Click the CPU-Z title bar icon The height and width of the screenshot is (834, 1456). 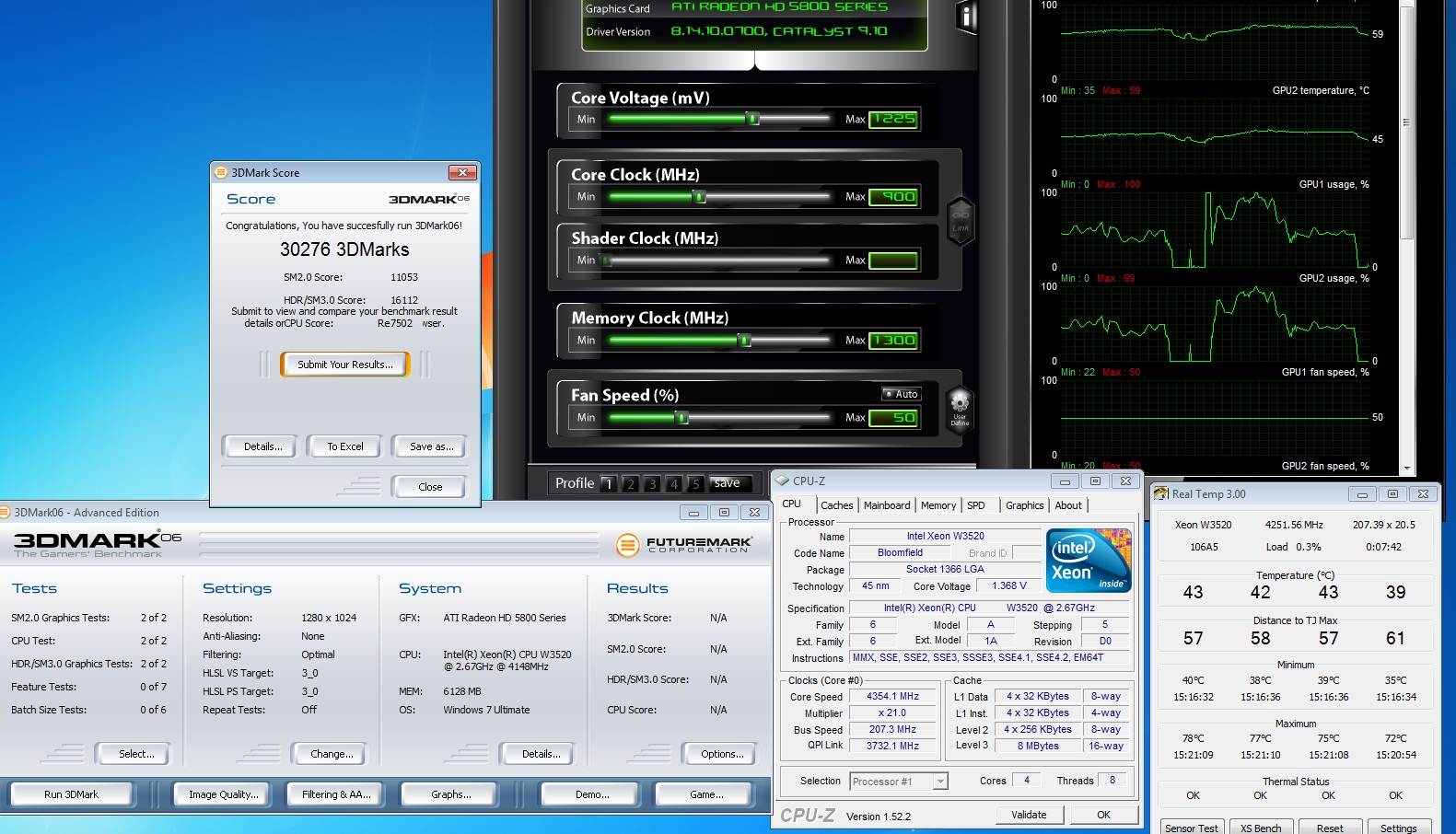pos(782,481)
